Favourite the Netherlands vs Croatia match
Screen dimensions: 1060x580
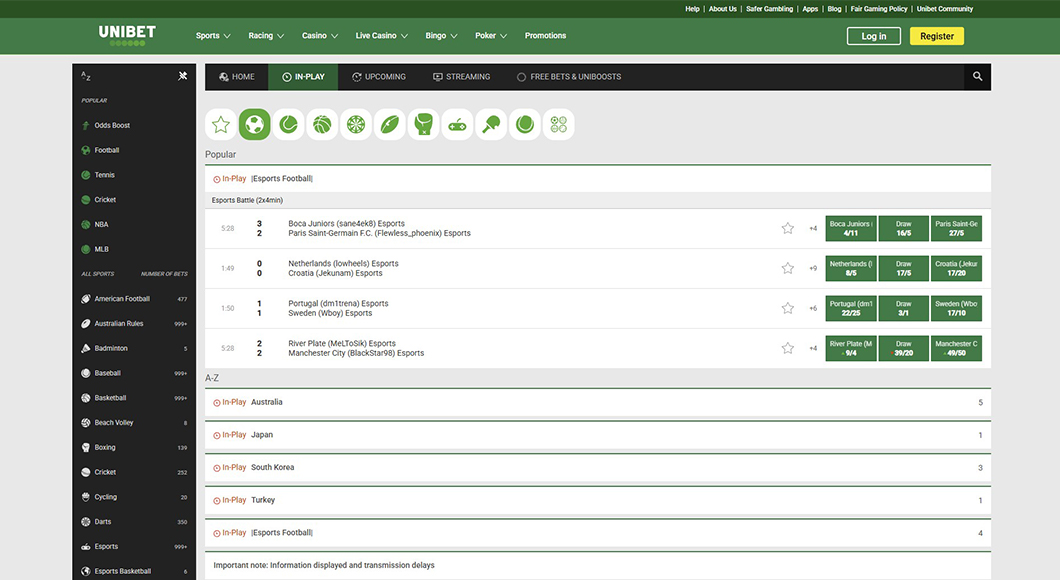pyautogui.click(x=788, y=268)
